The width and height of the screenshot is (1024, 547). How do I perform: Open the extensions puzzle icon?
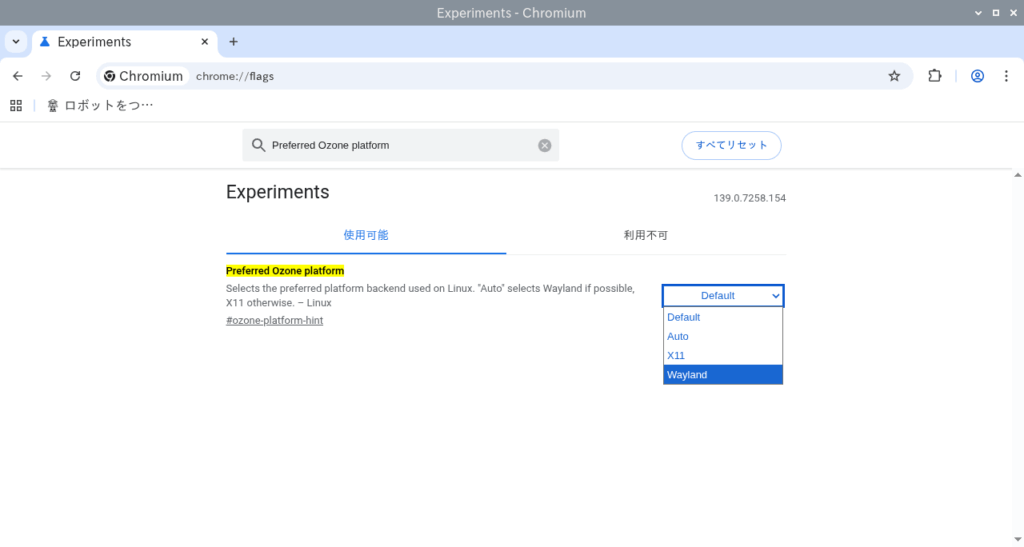coord(935,76)
